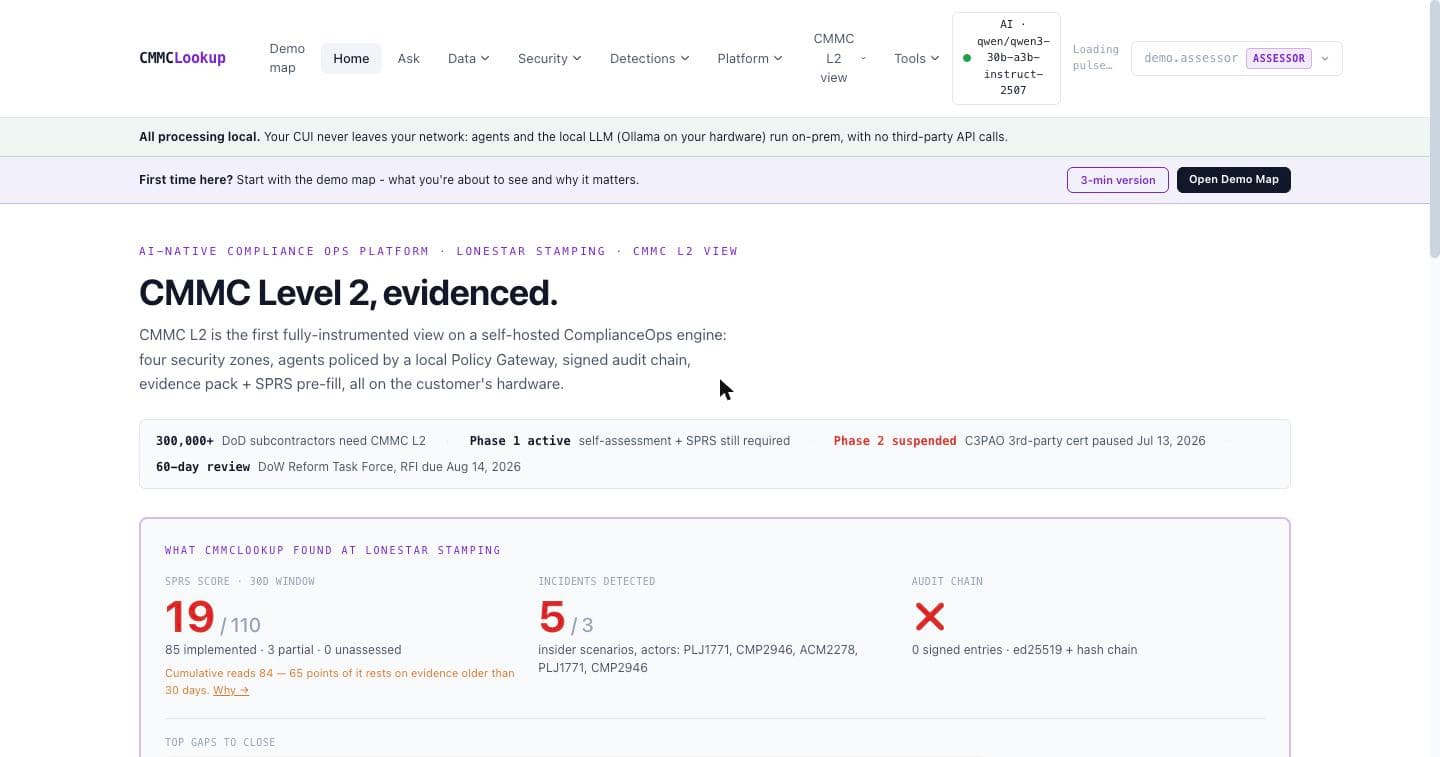Click the 60-day review text
This screenshot has width=1440, height=757.
point(203,467)
